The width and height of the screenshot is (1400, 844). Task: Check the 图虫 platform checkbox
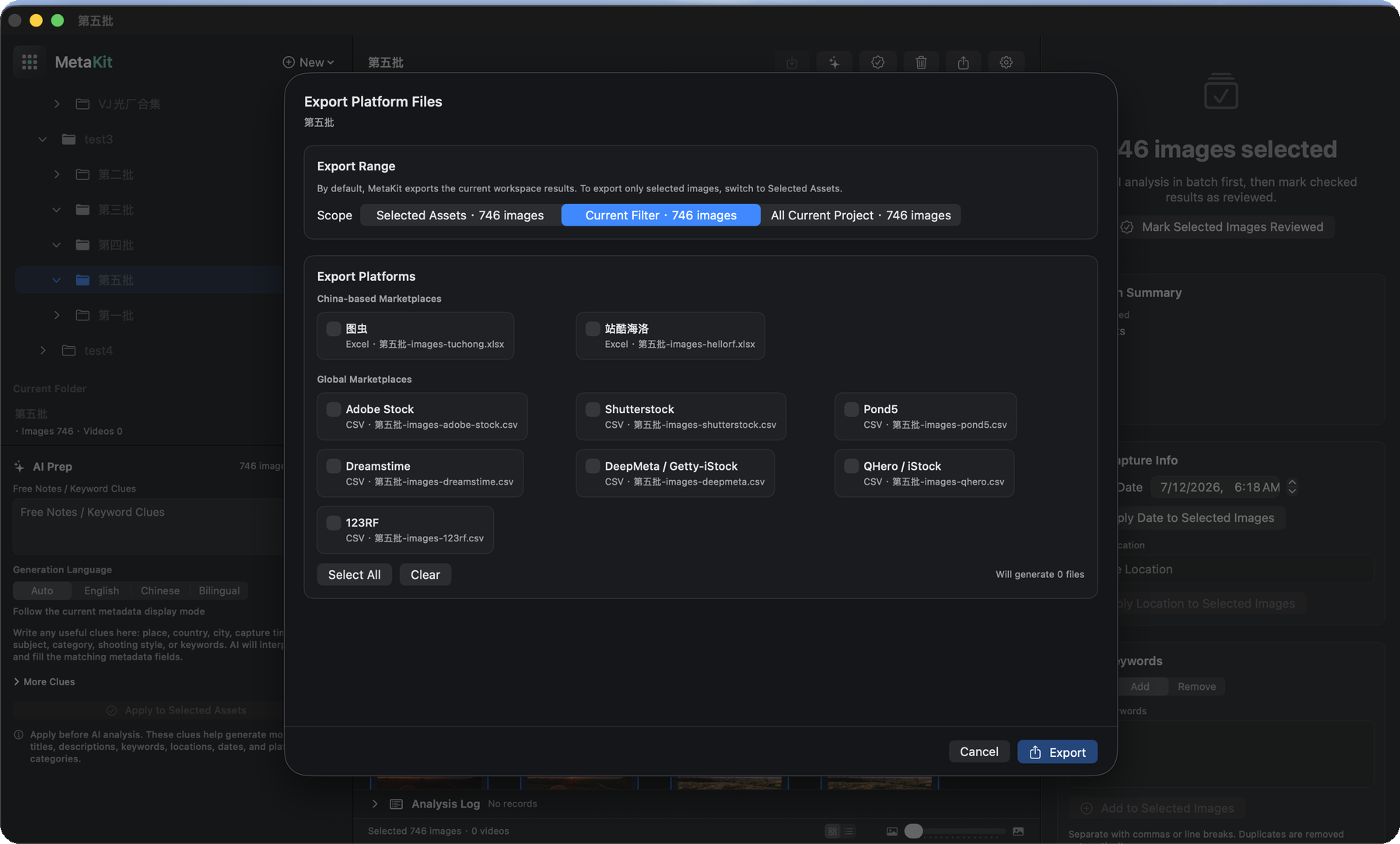pos(334,328)
